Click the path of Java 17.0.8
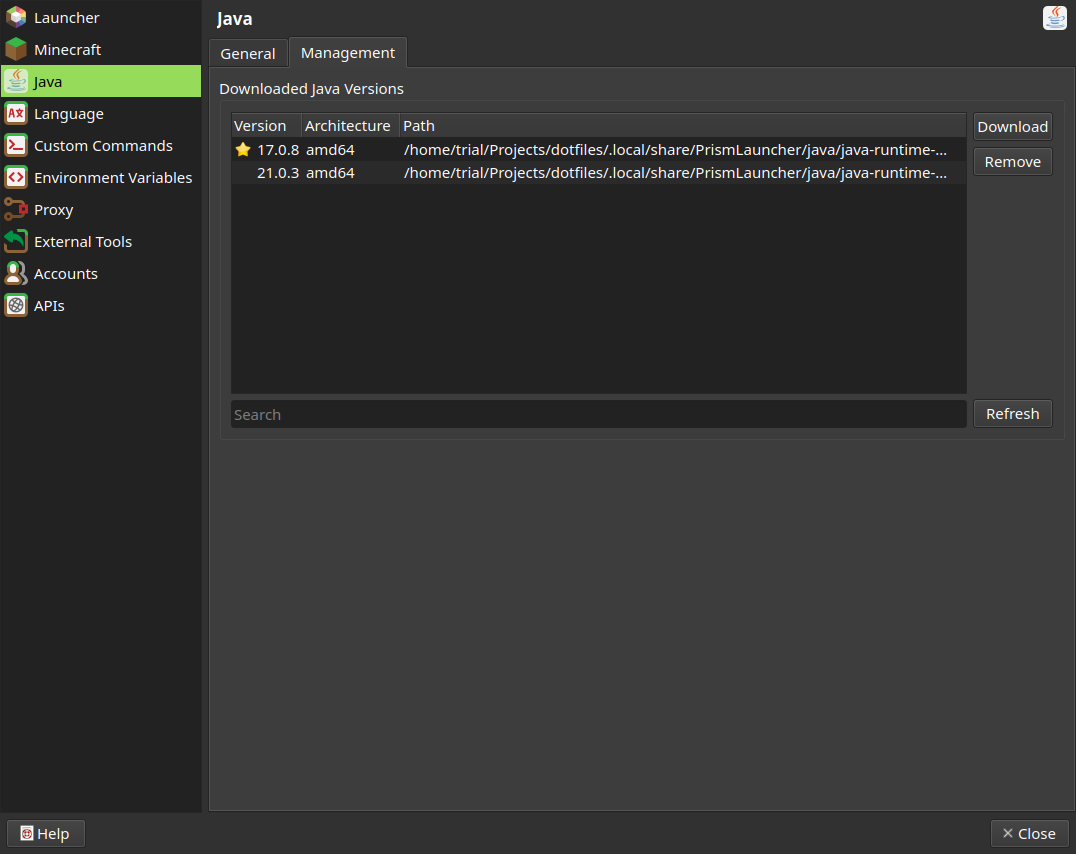The height and width of the screenshot is (854, 1076). point(675,150)
